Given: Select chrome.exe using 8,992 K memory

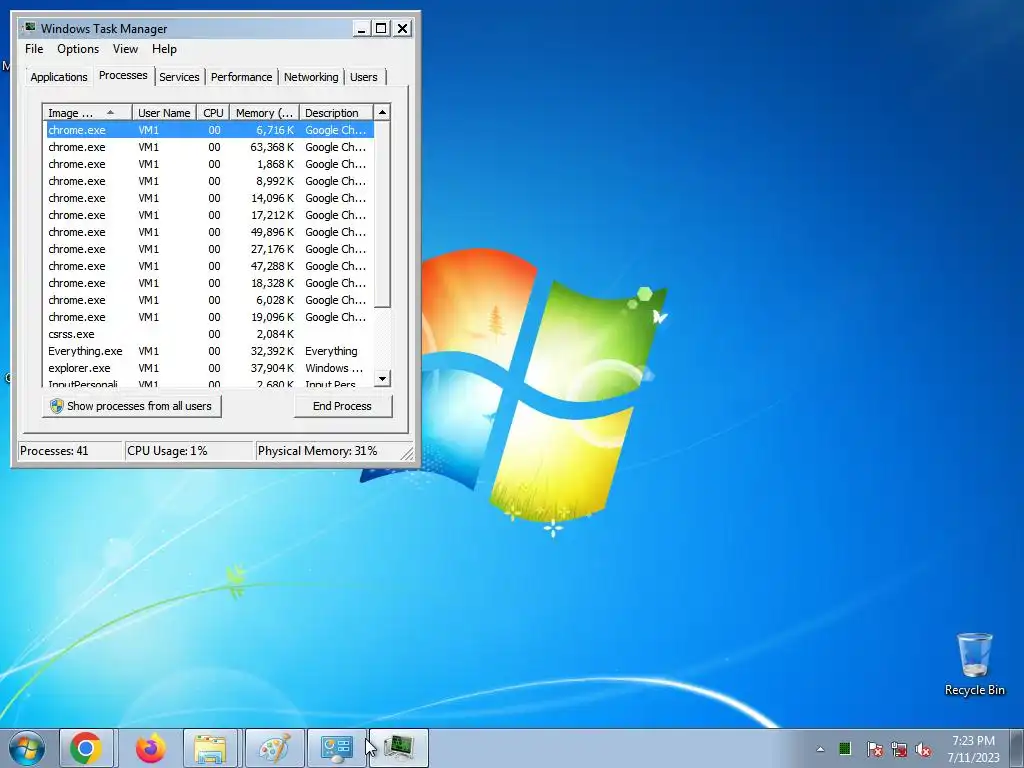Looking at the screenshot, I should [x=209, y=181].
